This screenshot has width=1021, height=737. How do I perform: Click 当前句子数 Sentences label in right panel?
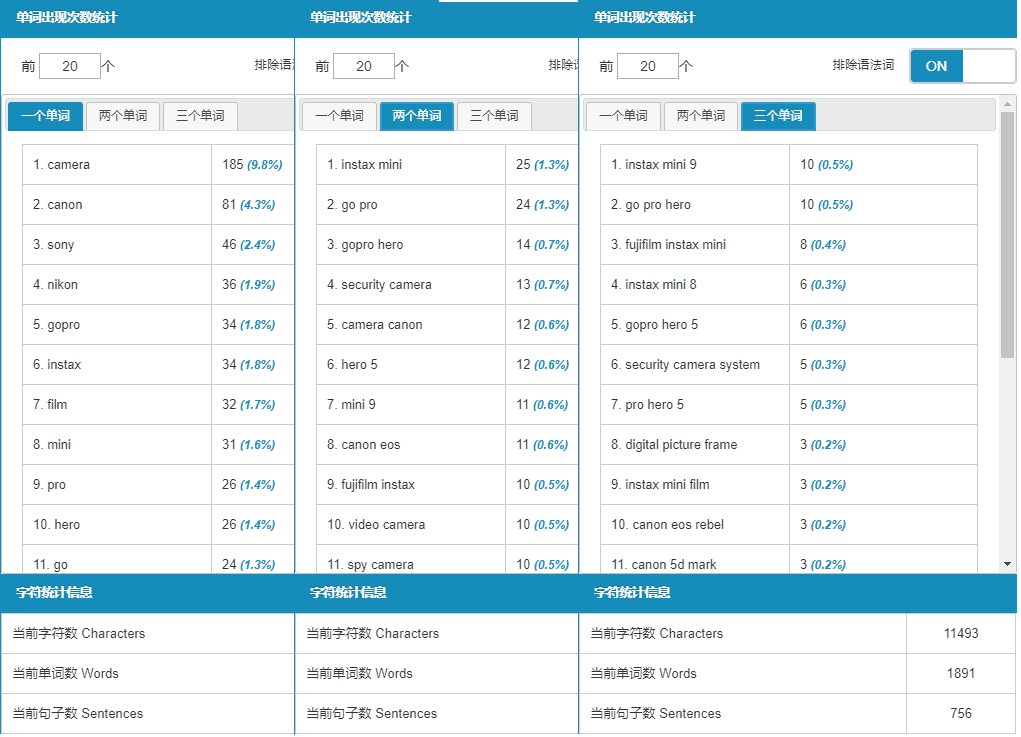(656, 713)
